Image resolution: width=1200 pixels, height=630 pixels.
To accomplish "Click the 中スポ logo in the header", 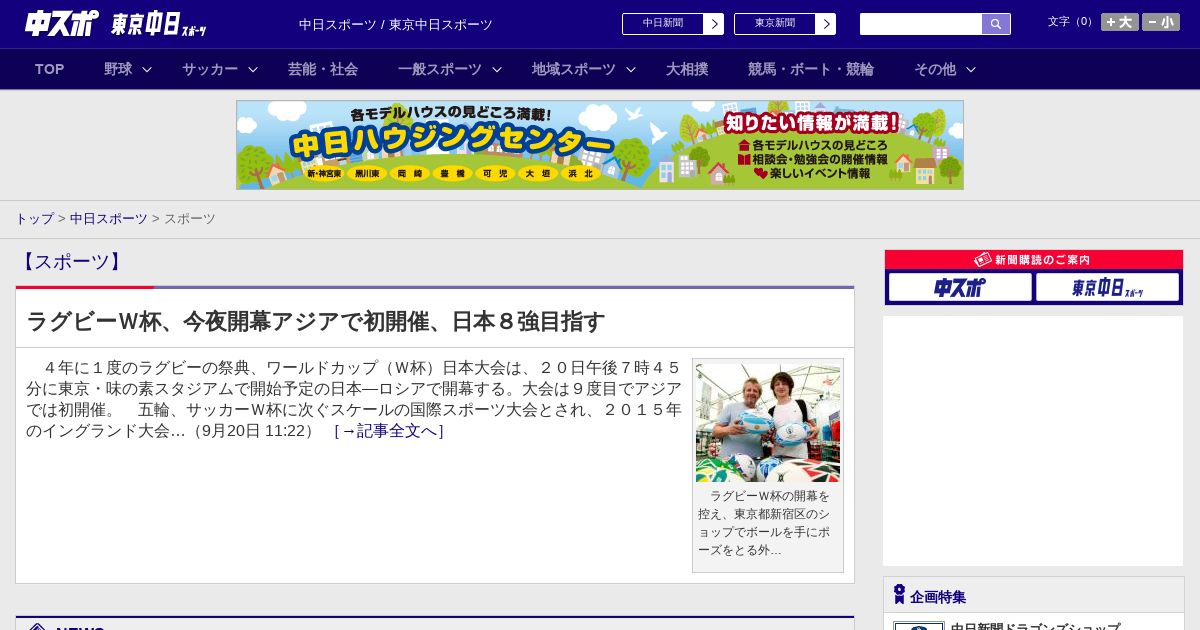I will [x=62, y=23].
